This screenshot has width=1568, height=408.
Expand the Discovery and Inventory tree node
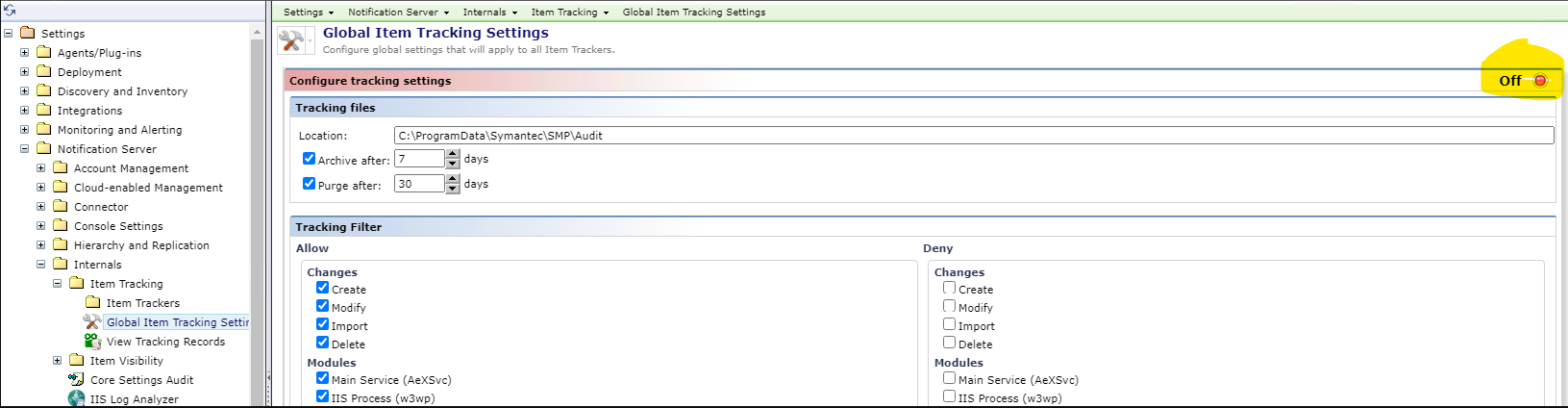(24, 91)
